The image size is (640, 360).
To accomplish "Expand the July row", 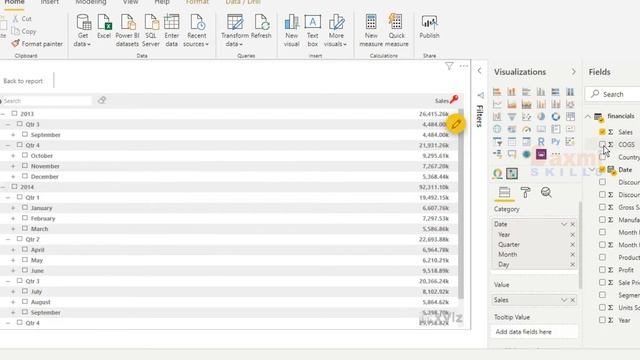I will (13, 291).
